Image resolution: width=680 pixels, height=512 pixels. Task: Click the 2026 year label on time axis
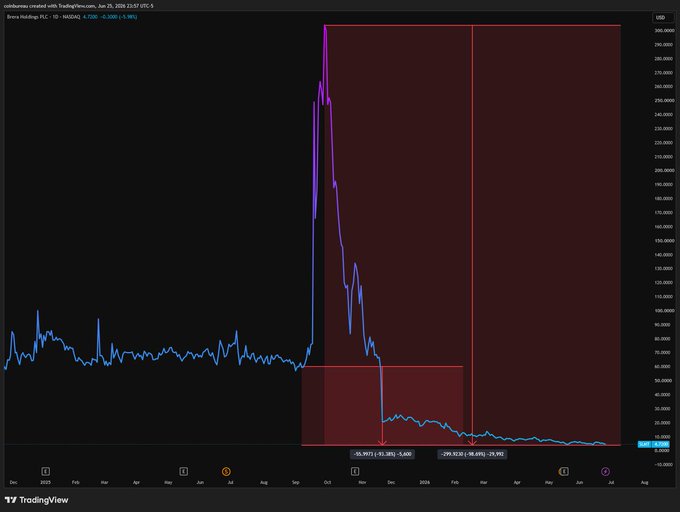(425, 482)
